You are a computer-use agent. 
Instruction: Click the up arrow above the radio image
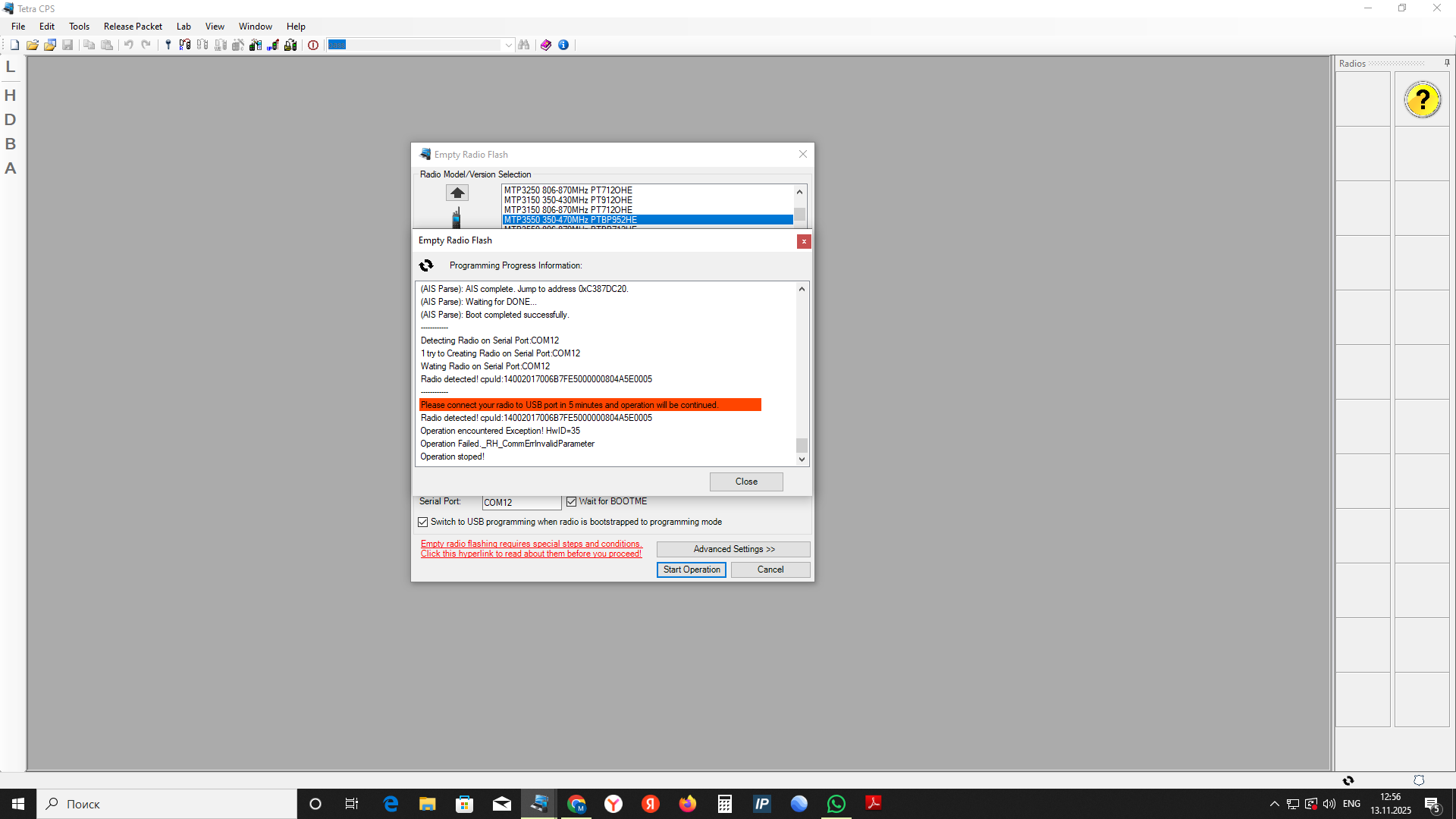[x=457, y=193]
